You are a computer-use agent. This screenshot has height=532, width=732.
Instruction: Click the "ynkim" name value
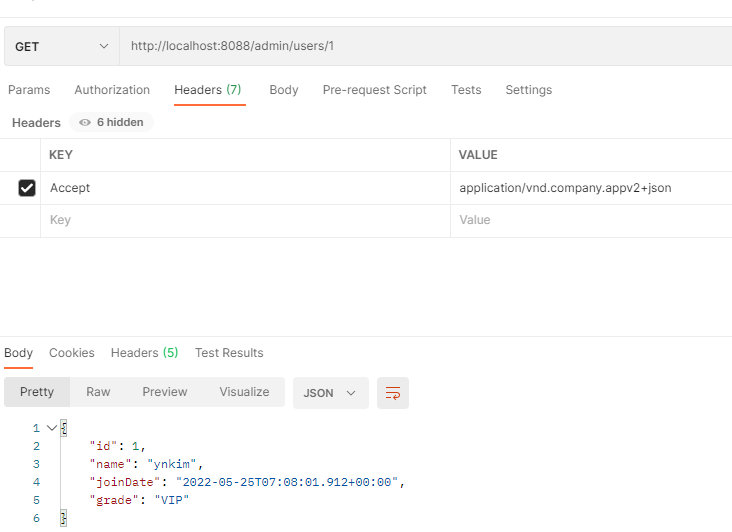tap(172, 464)
